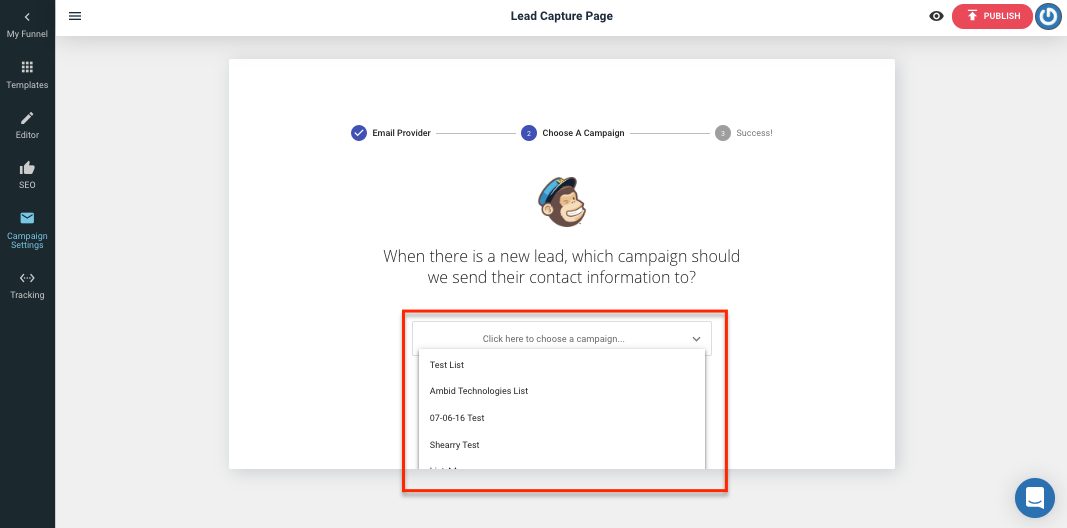Open the SEO thumbs-up icon
The height and width of the screenshot is (528, 1067).
pos(27,167)
